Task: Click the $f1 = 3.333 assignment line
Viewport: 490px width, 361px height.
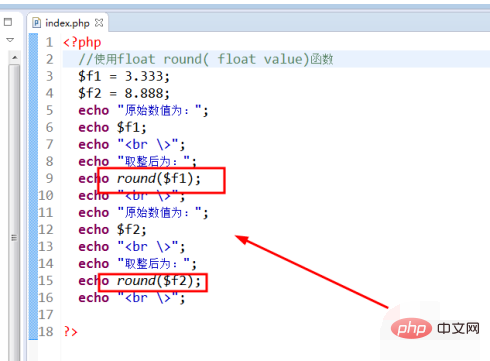Action: (124, 76)
